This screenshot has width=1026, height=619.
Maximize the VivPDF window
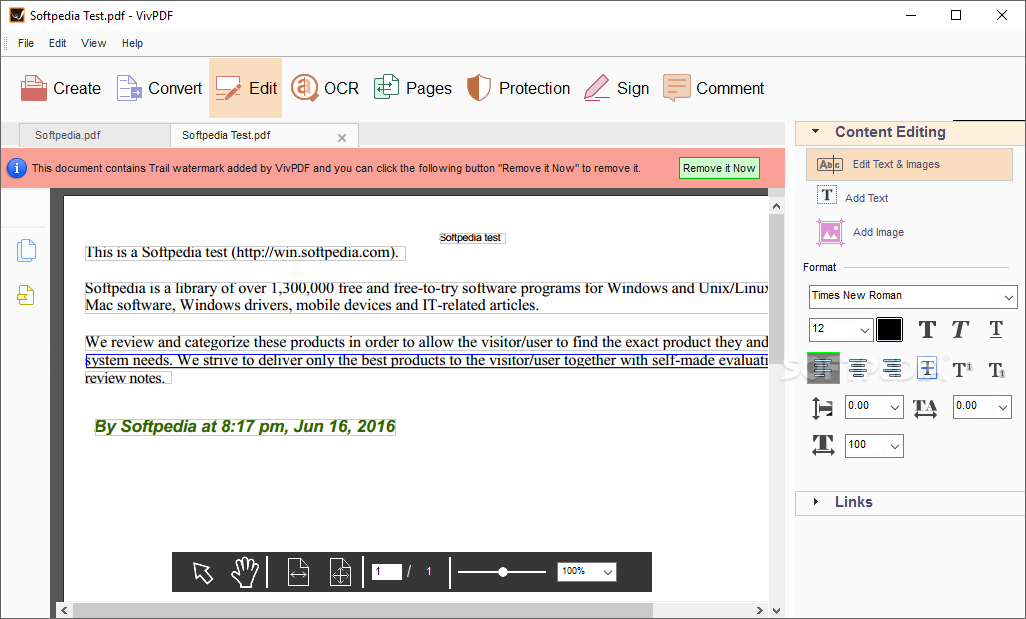click(956, 15)
